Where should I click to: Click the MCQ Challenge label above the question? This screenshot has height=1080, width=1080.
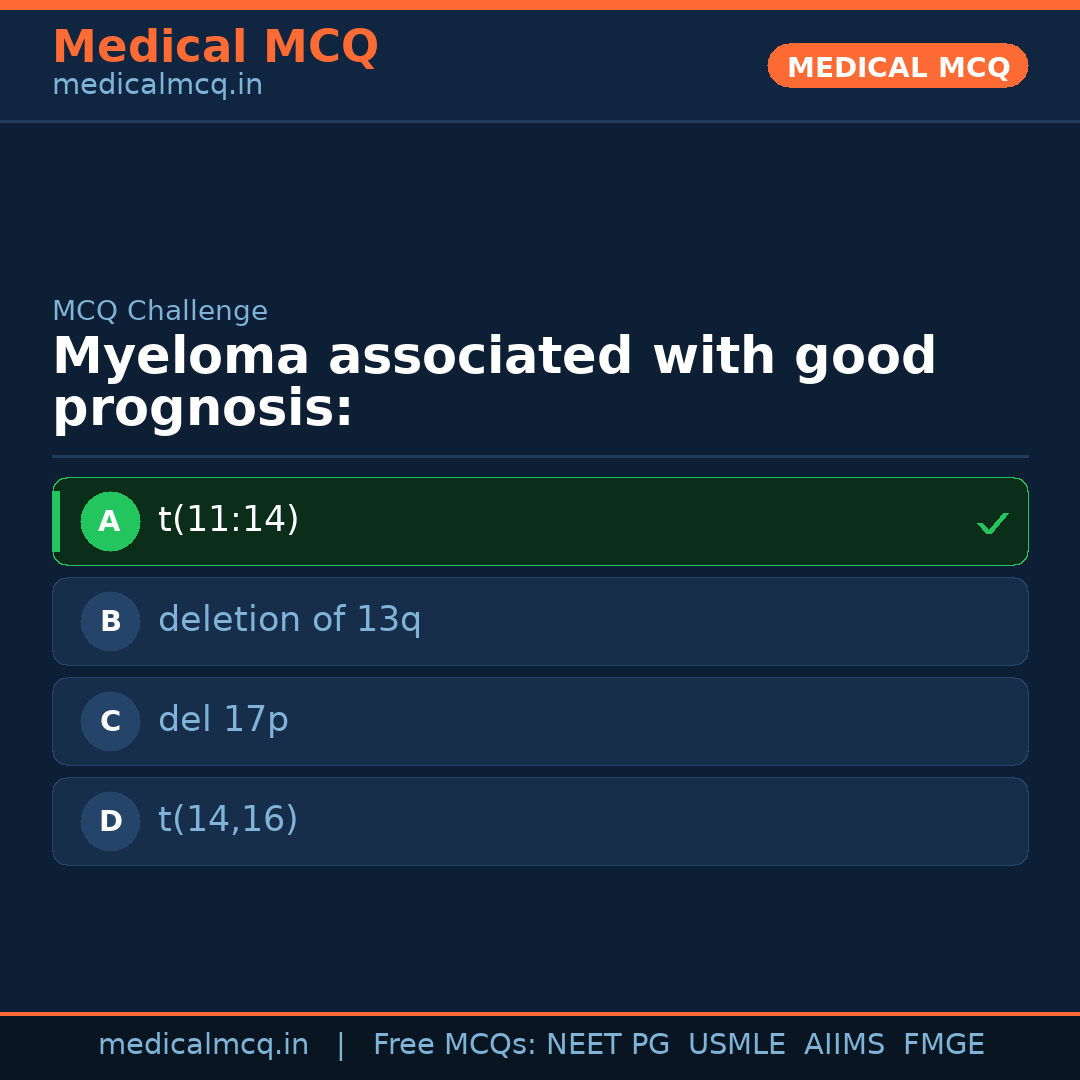point(160,311)
